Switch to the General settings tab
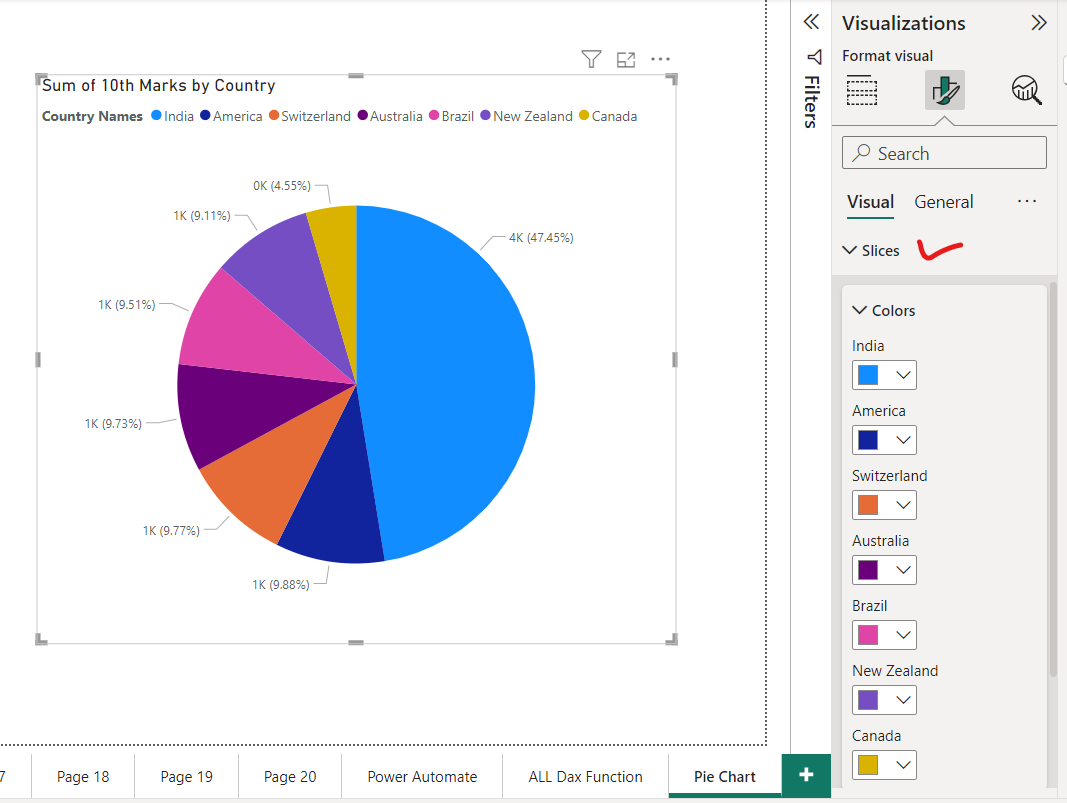The width and height of the screenshot is (1067, 803). 943,201
